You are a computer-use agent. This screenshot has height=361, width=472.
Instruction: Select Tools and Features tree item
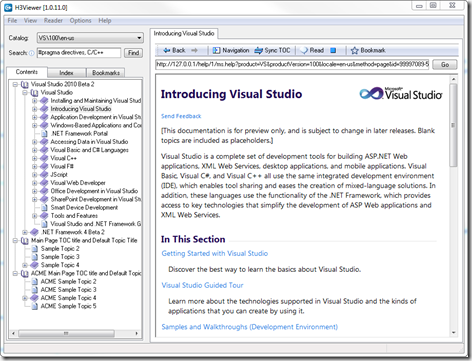point(74,216)
